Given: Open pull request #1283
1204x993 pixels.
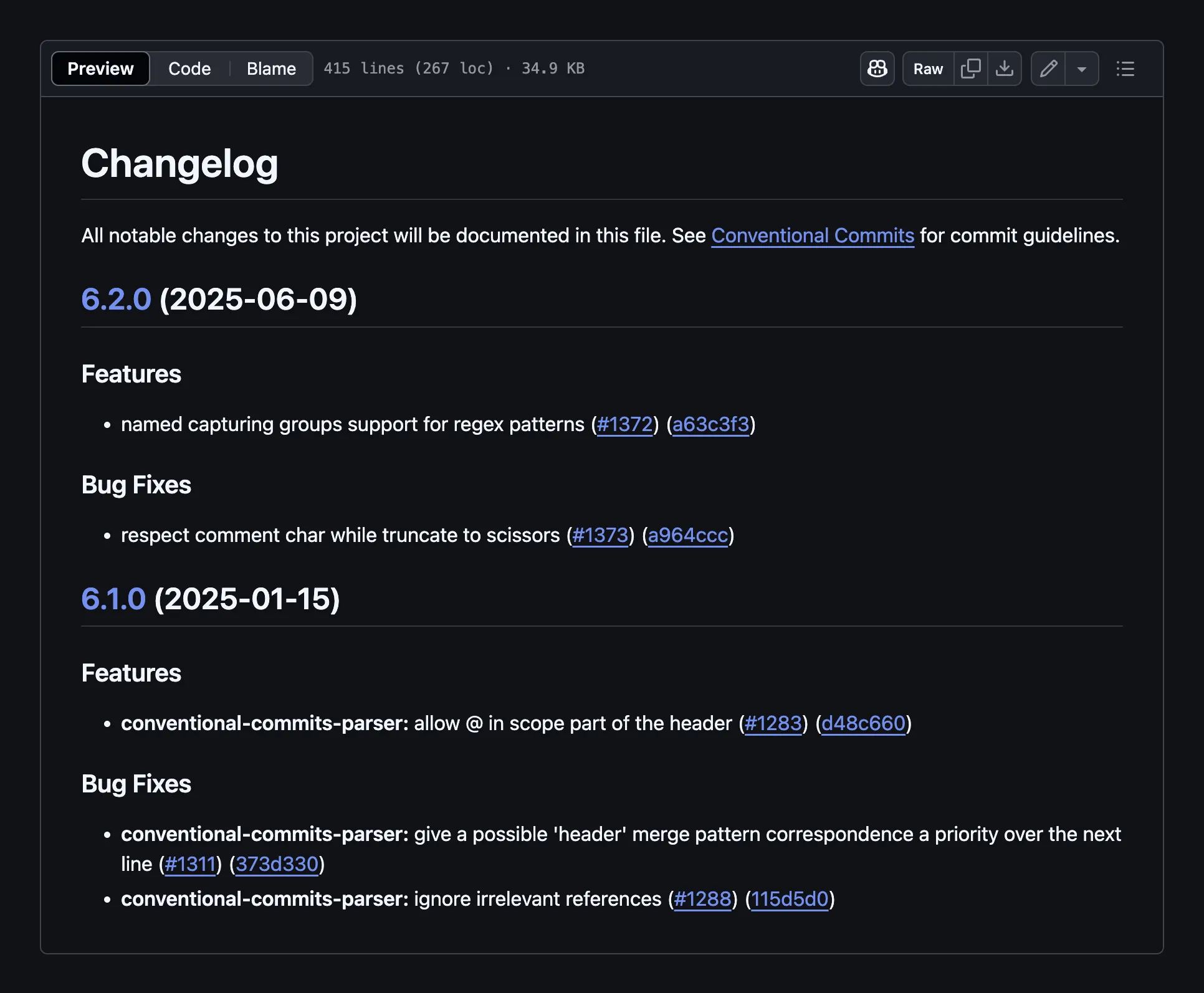Looking at the screenshot, I should pyautogui.click(x=773, y=723).
